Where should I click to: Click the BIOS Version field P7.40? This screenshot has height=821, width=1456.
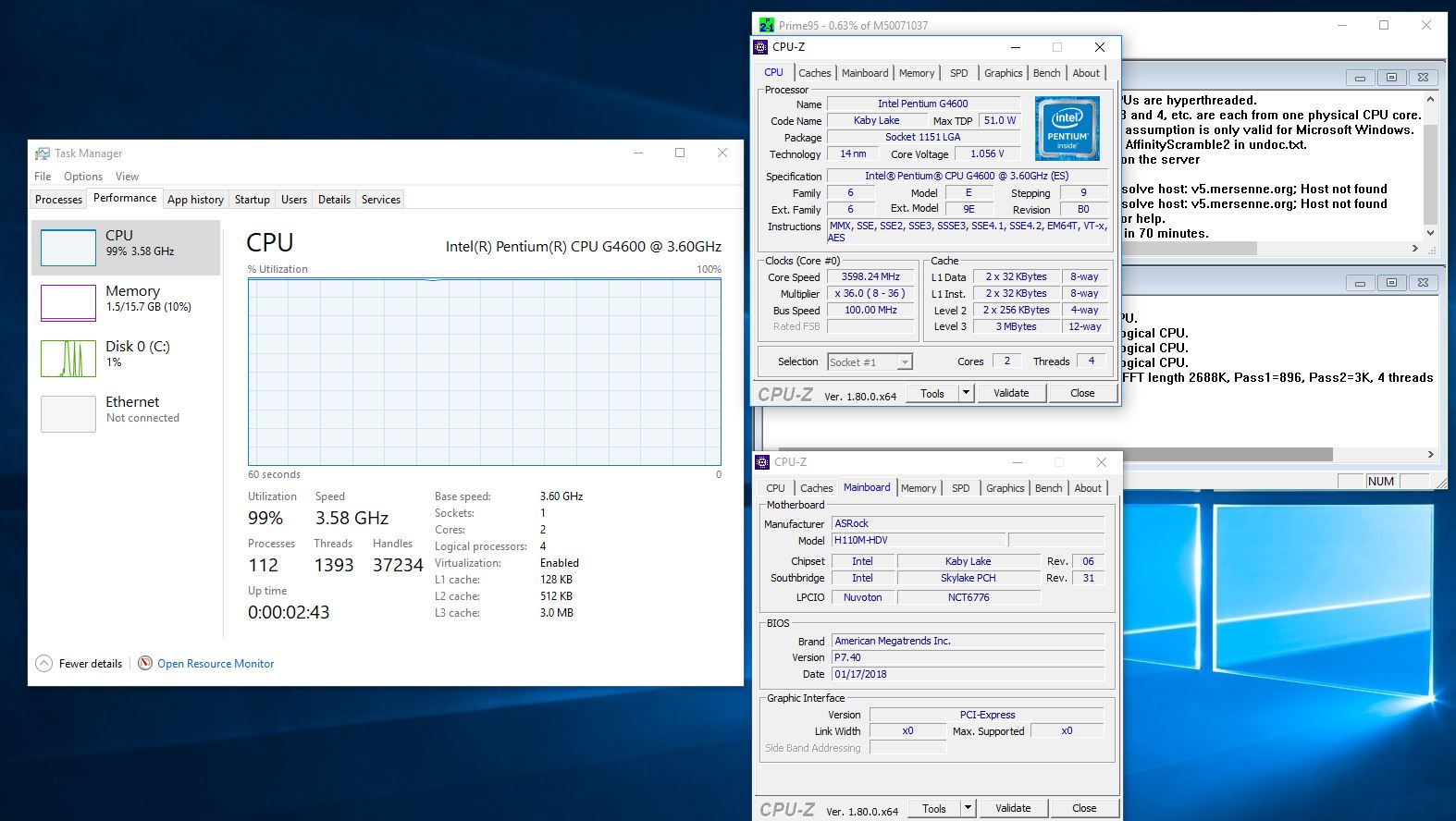point(969,657)
